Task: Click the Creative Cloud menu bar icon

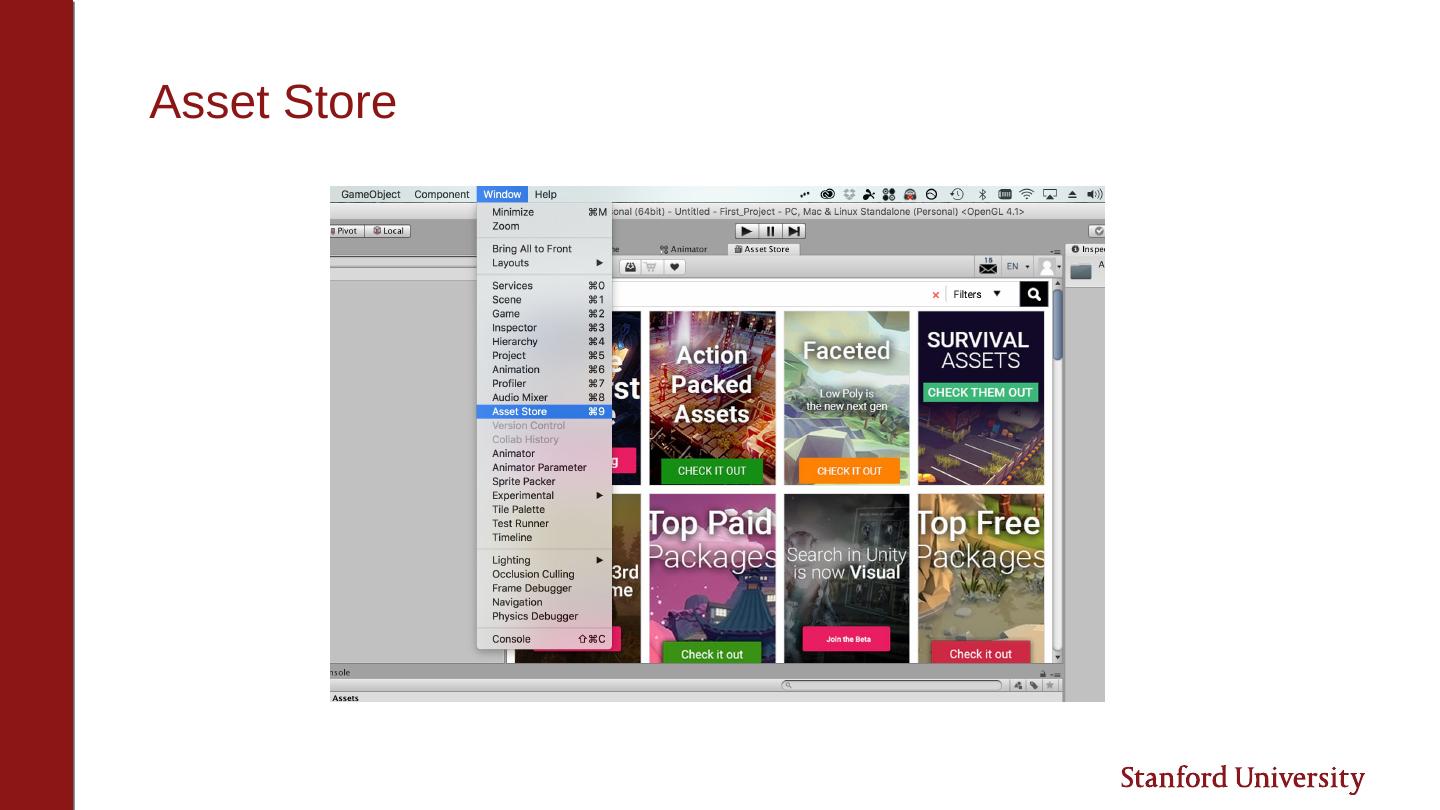Action: 828,195
